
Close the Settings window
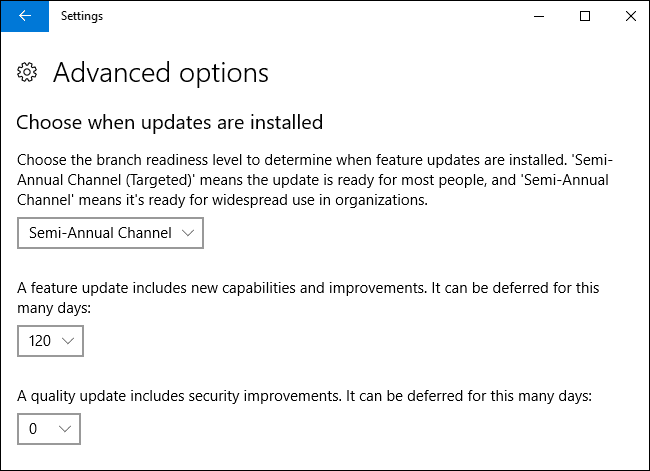pos(630,16)
